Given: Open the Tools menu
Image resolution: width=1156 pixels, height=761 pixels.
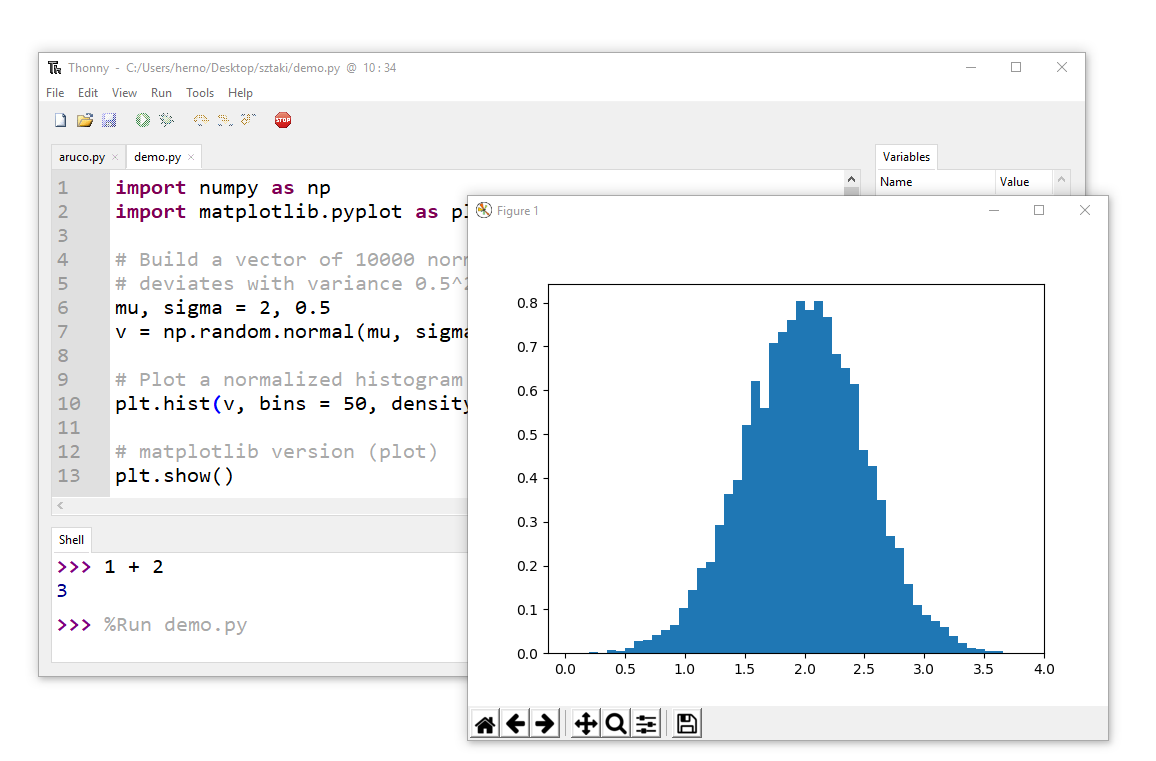Looking at the screenshot, I should point(200,93).
